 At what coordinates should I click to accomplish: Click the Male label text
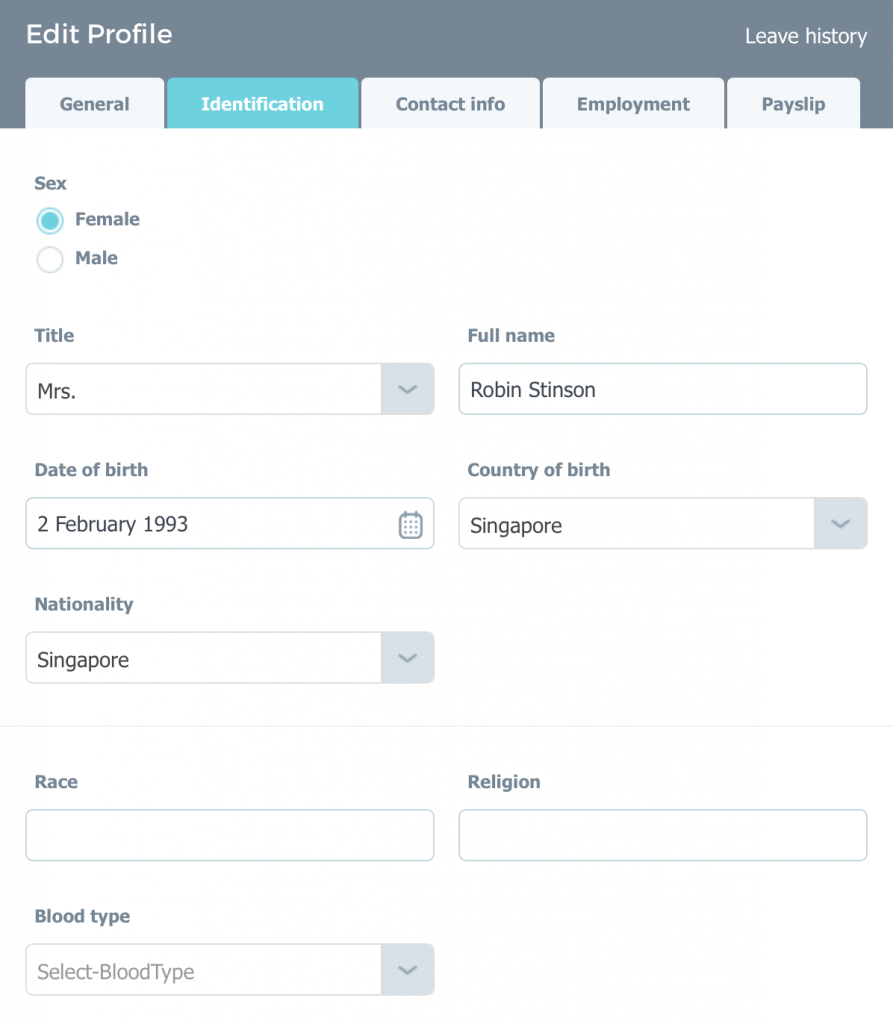click(96, 259)
